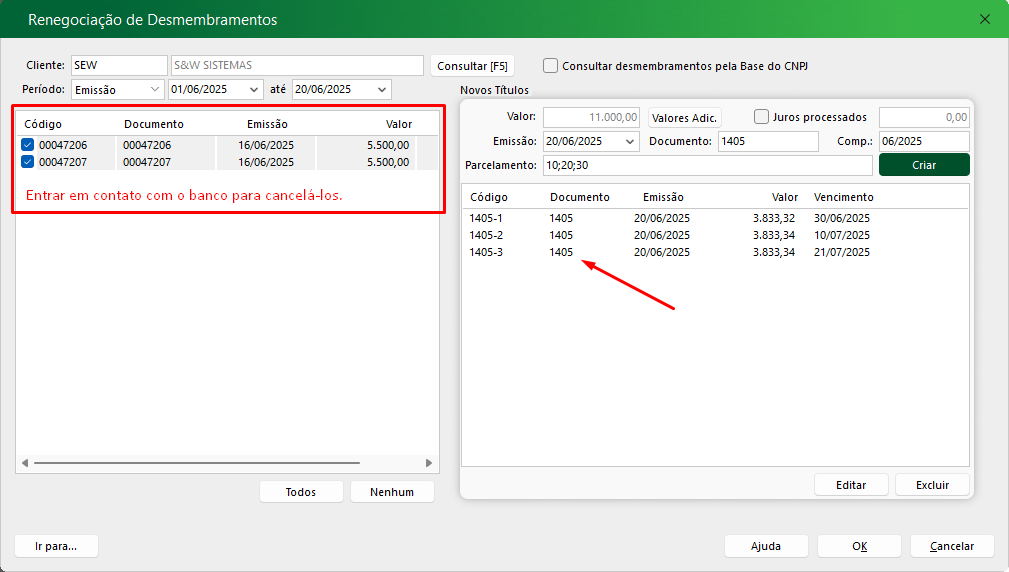Viewport: 1009px width, 572px height.
Task: Uncheck the checkbox for title 00047206
Action: pyautogui.click(x=28, y=145)
